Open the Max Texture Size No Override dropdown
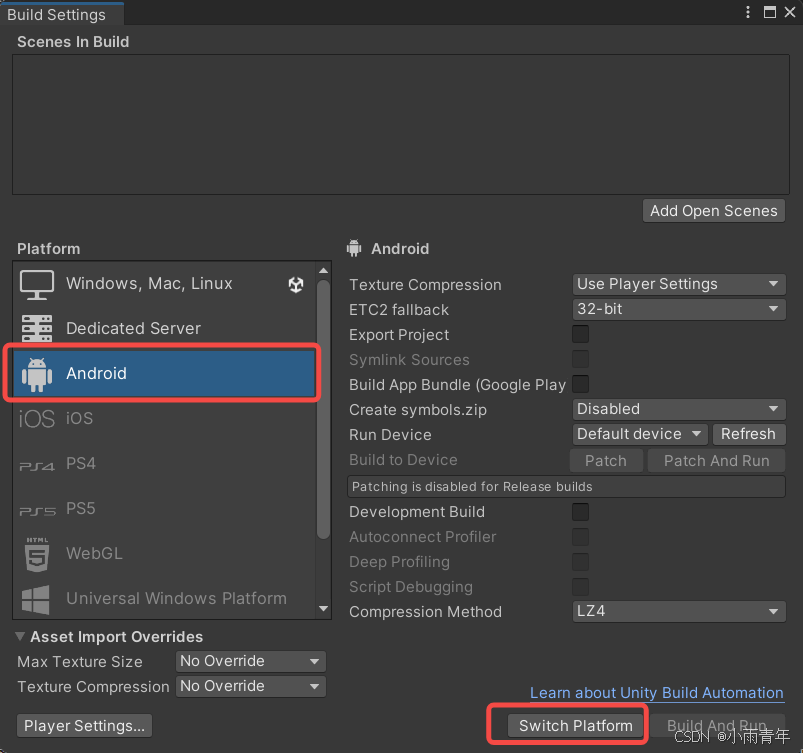Image resolution: width=803 pixels, height=753 pixels. pos(250,661)
